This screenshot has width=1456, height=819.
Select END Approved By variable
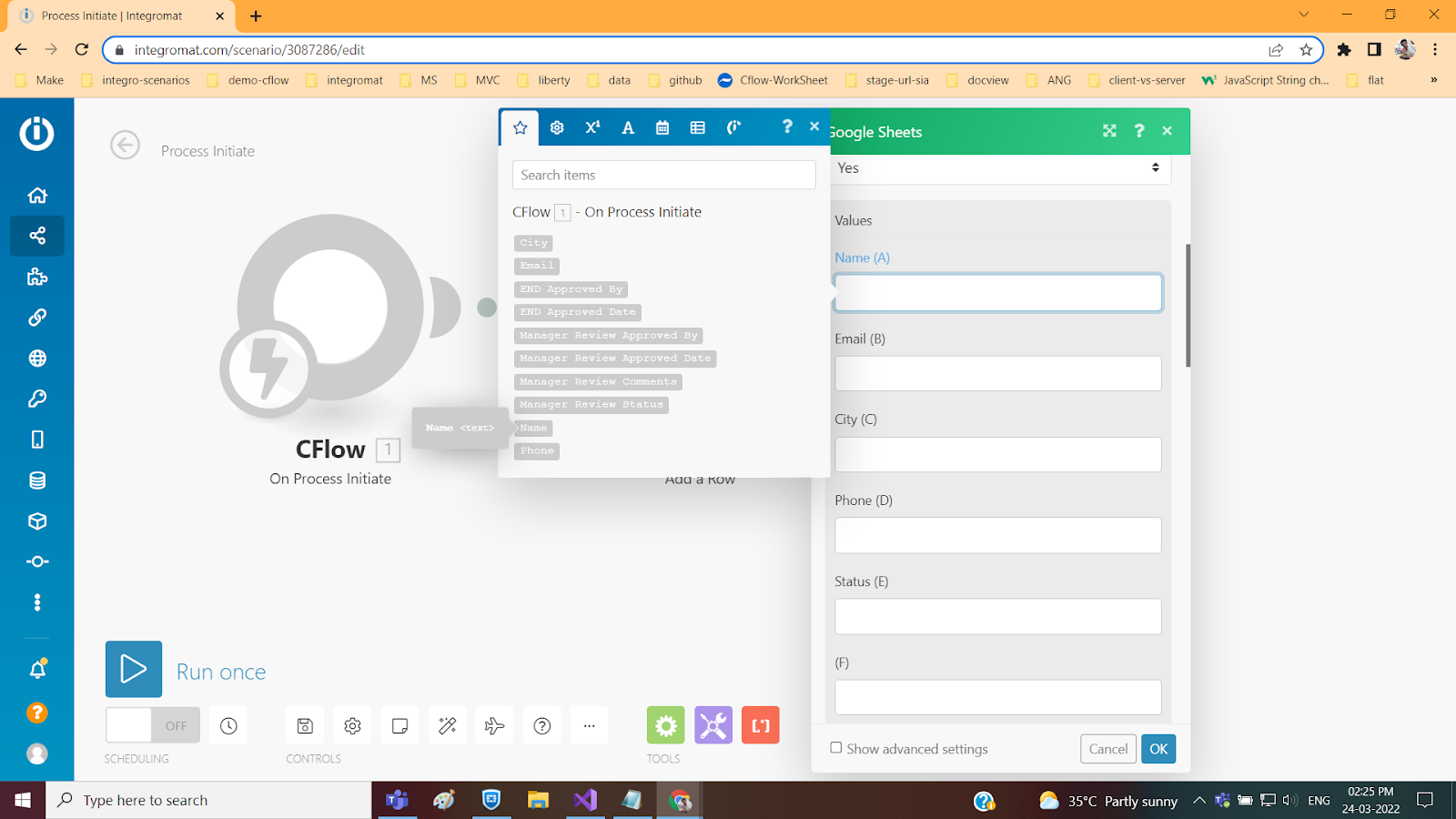point(571,289)
